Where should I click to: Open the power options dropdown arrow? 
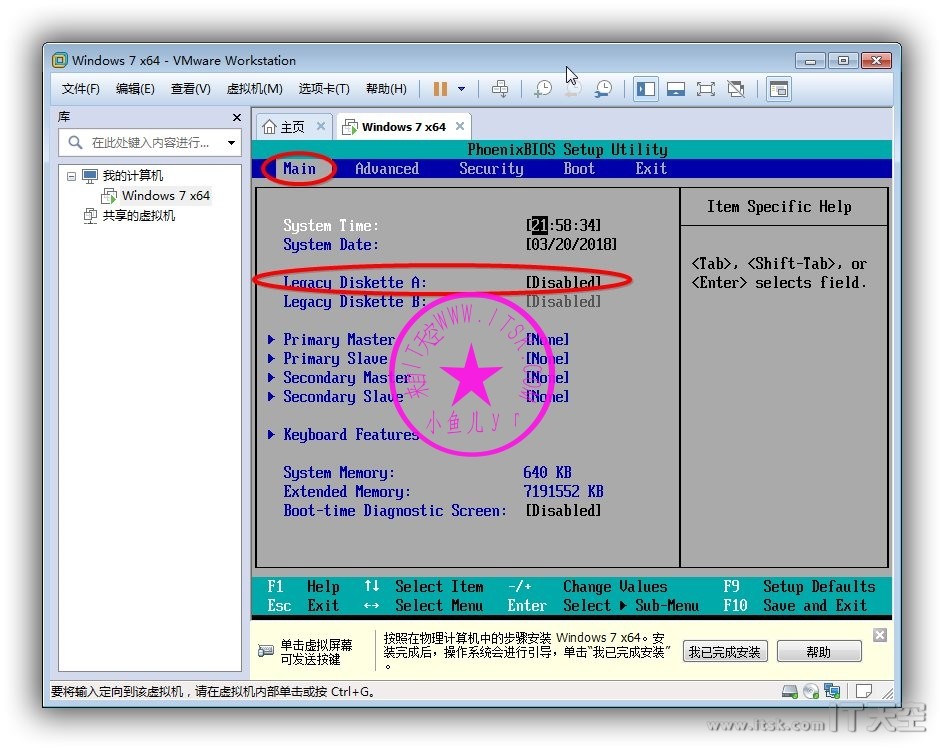tap(461, 89)
